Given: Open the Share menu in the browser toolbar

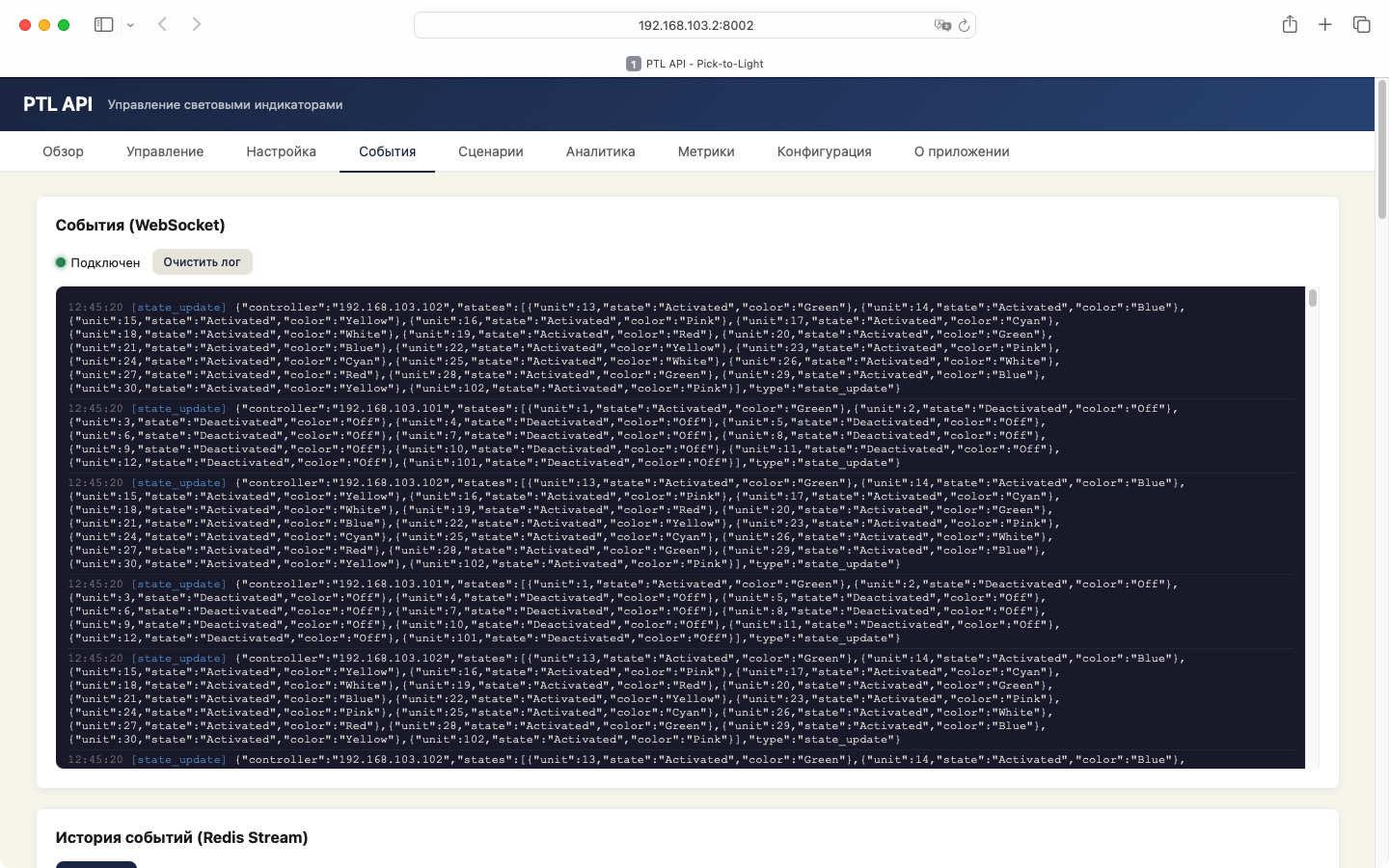Looking at the screenshot, I should coord(1290,24).
